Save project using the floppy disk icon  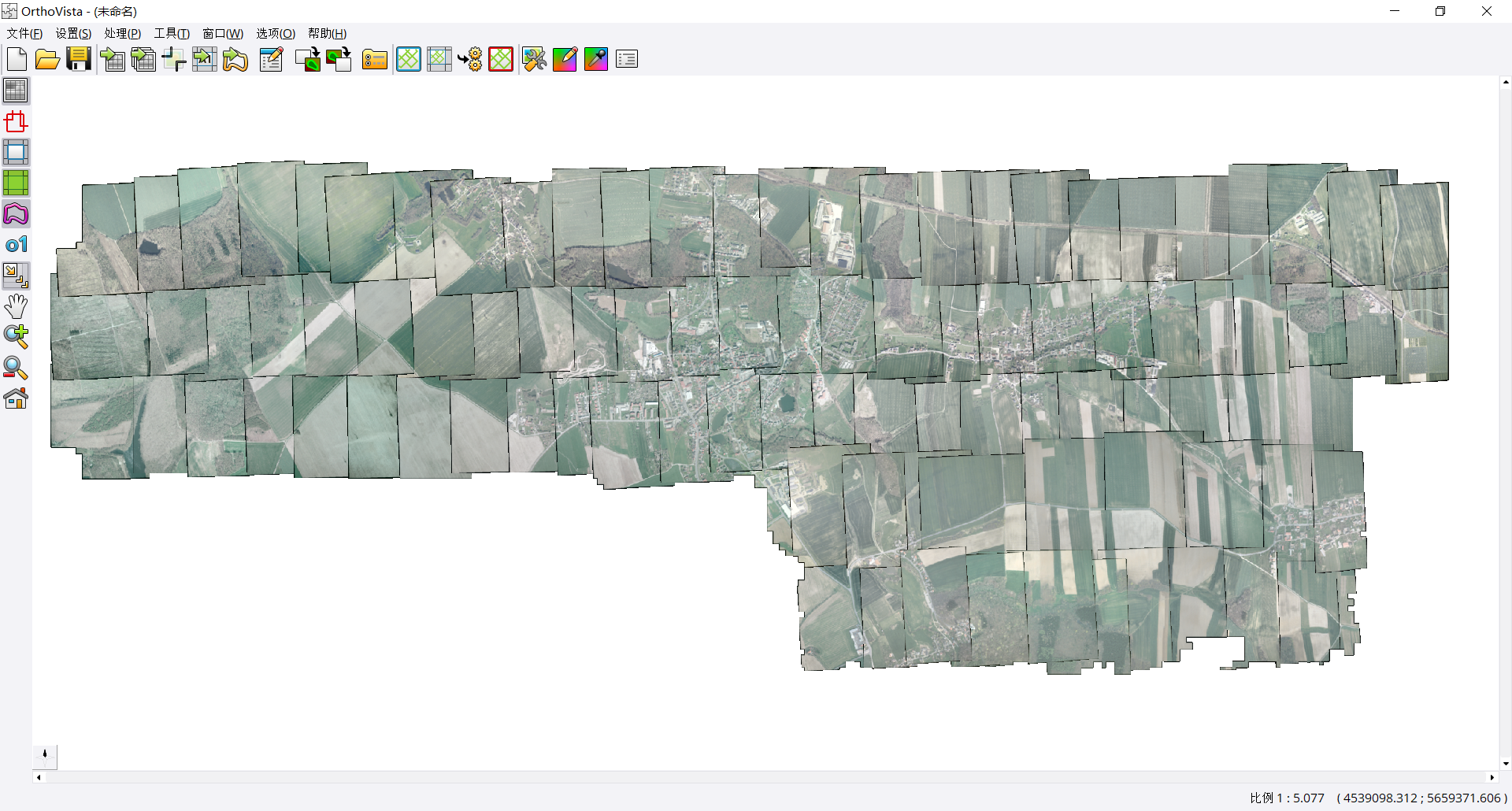[x=79, y=59]
